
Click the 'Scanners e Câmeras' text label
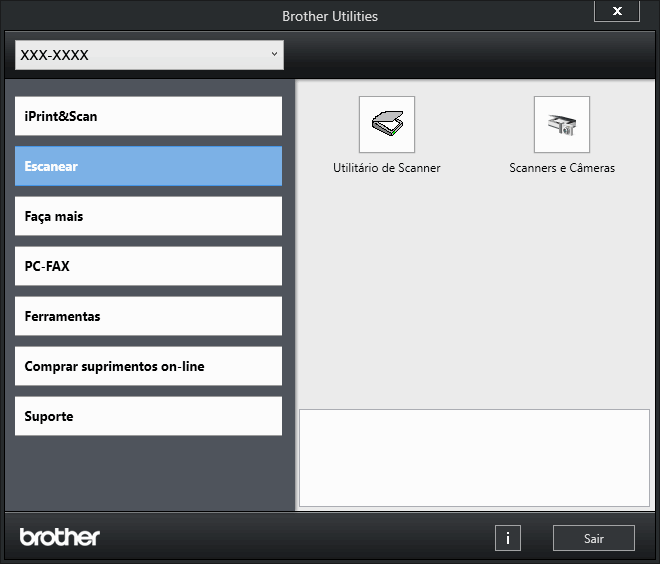pos(561,168)
